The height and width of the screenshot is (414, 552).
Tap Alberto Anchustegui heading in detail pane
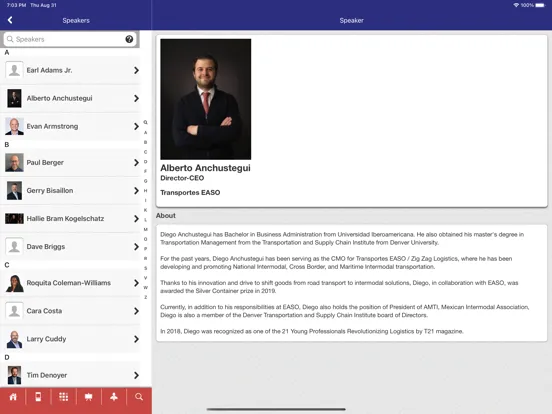tap(205, 168)
